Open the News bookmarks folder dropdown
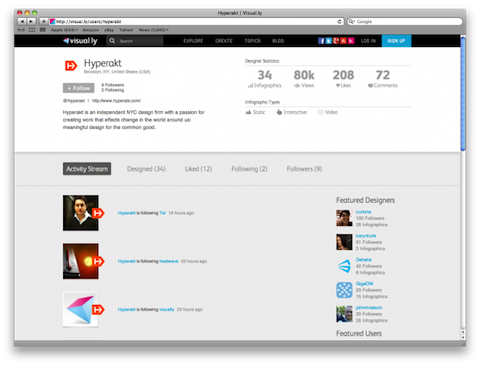This screenshot has height=366, width=480. [x=153, y=30]
